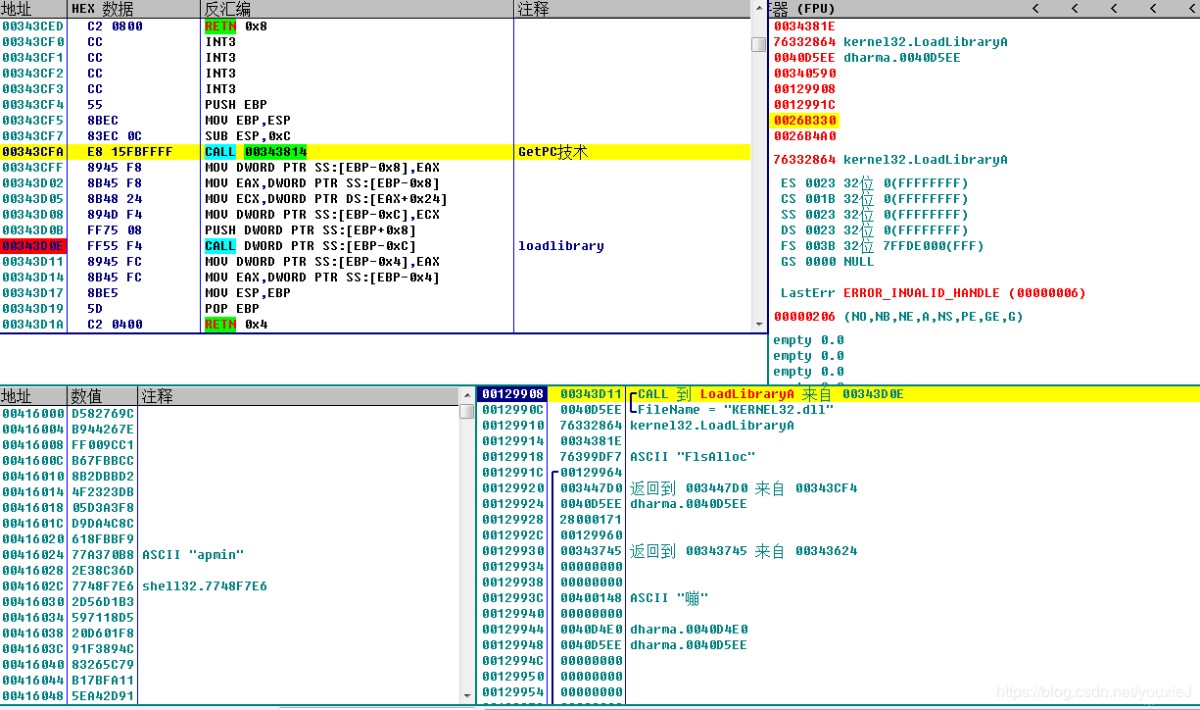Select stack address 0012993C
Viewport: 1200px width, 710px height.
[x=512, y=598]
